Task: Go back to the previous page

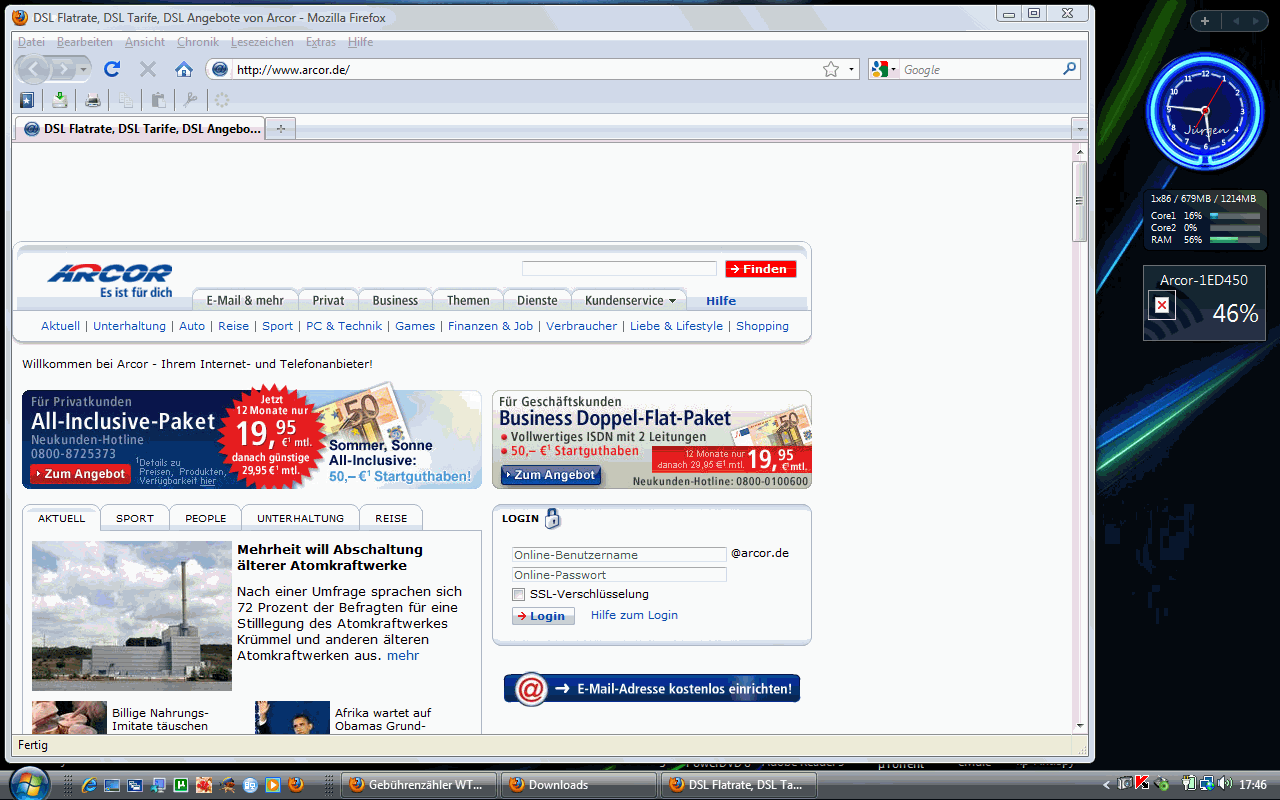Action: [33, 69]
